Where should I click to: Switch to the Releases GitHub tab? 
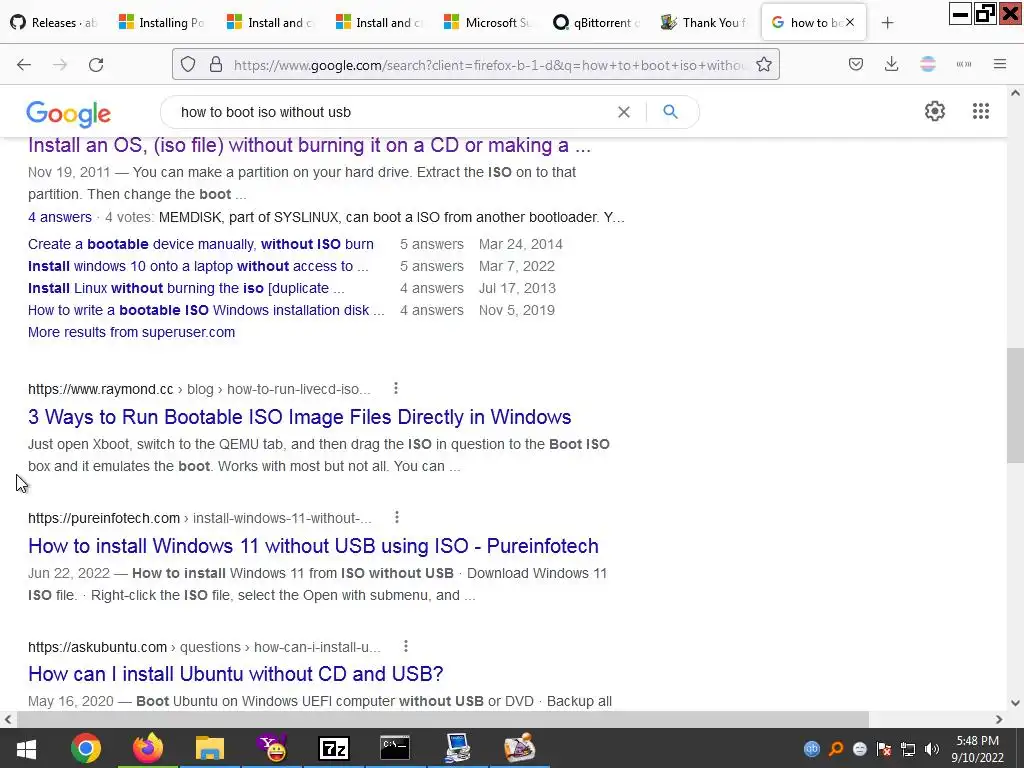[x=54, y=23]
